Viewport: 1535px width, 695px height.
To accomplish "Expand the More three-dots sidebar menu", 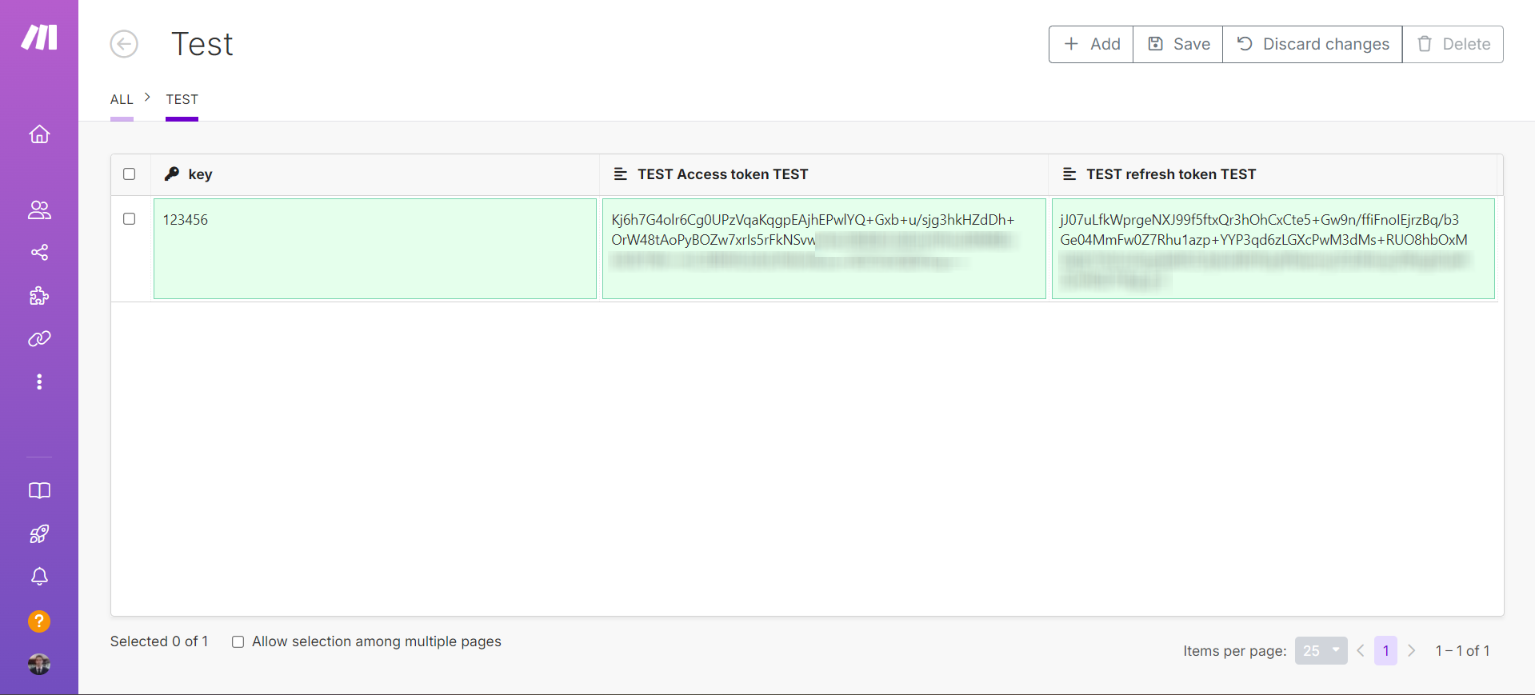I will [39, 382].
